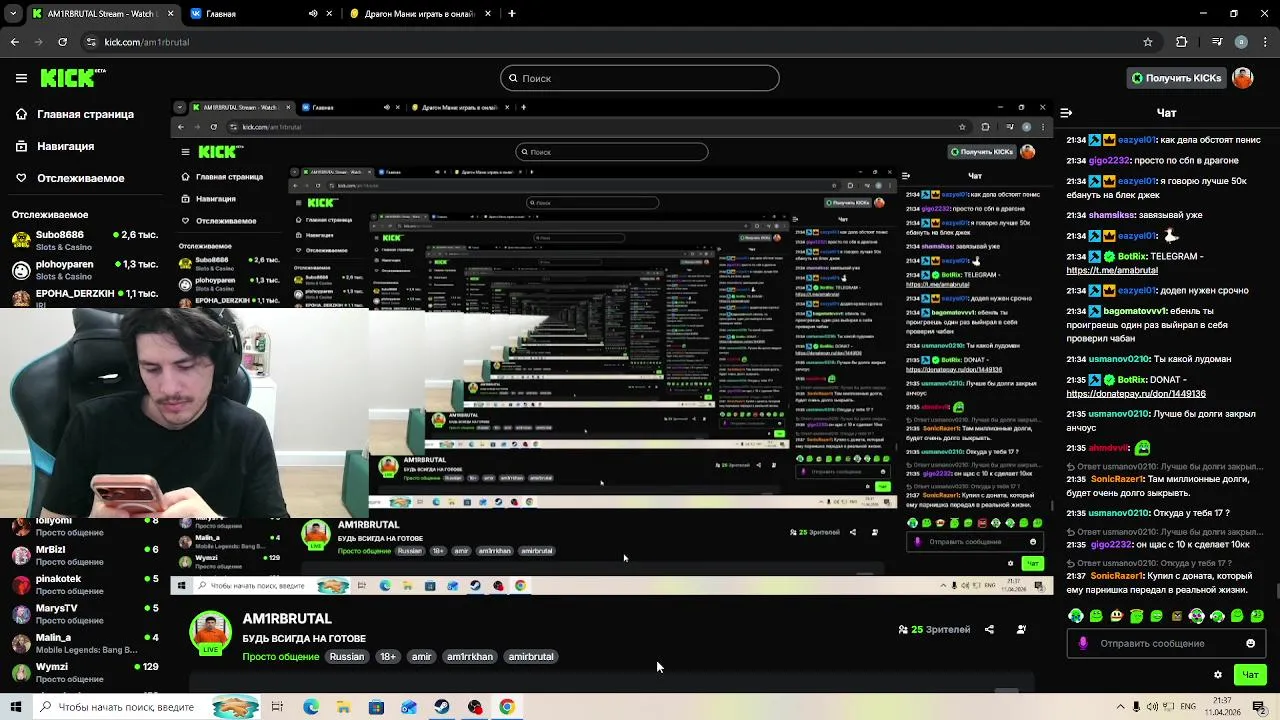The height and width of the screenshot is (720, 1280).
Task: Open Microsoft Edge from the taskbar
Action: [311, 707]
